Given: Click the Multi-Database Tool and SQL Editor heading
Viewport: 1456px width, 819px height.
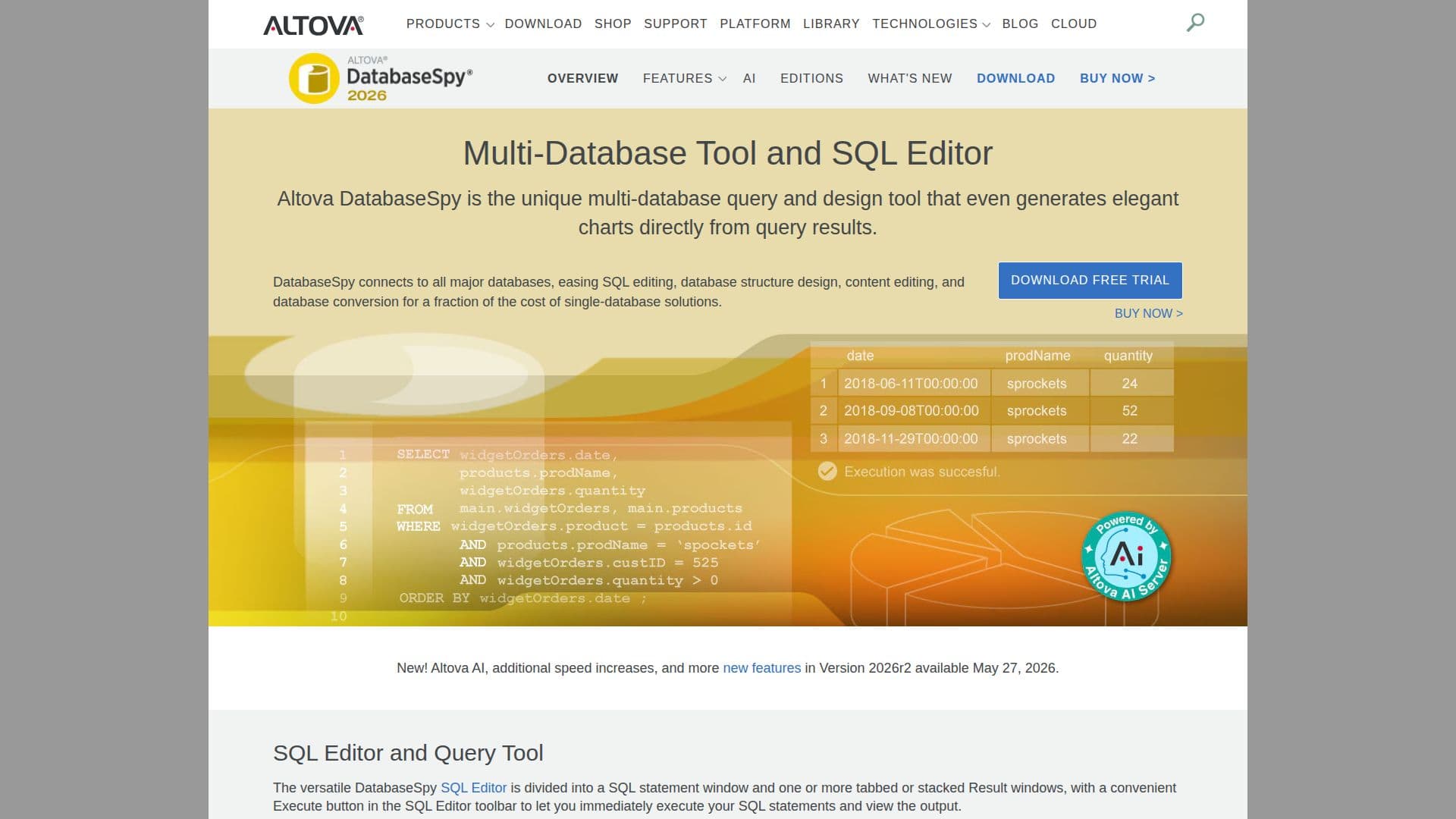Looking at the screenshot, I should [x=727, y=153].
